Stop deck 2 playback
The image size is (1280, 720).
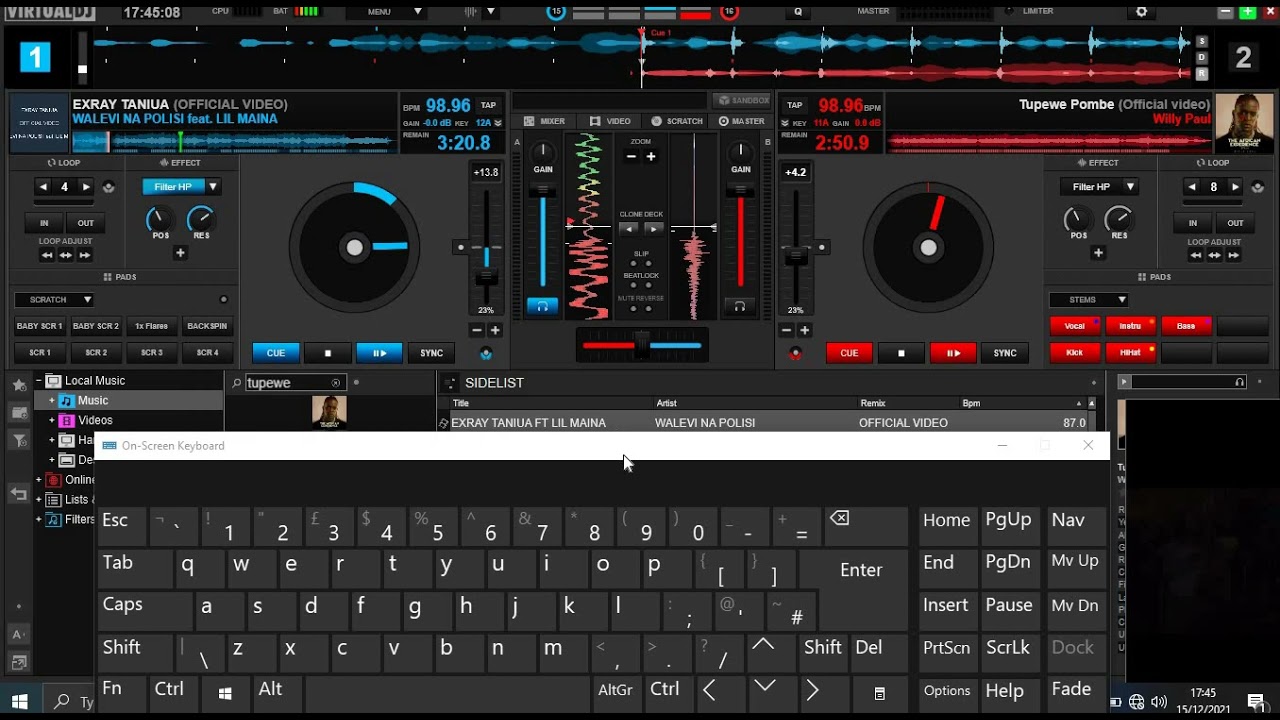pyautogui.click(x=901, y=353)
